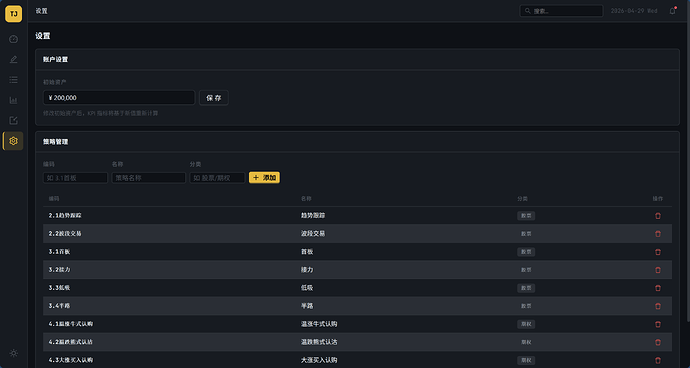Image resolution: width=690 pixels, height=368 pixels.
Task: Focus the search box in header
Action: 561,11
